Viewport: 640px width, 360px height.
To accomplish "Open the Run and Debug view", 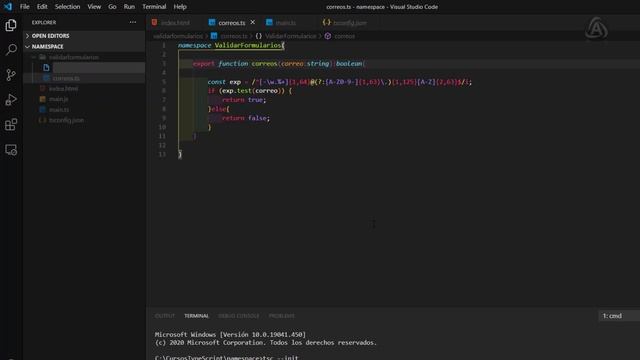I will (11, 100).
